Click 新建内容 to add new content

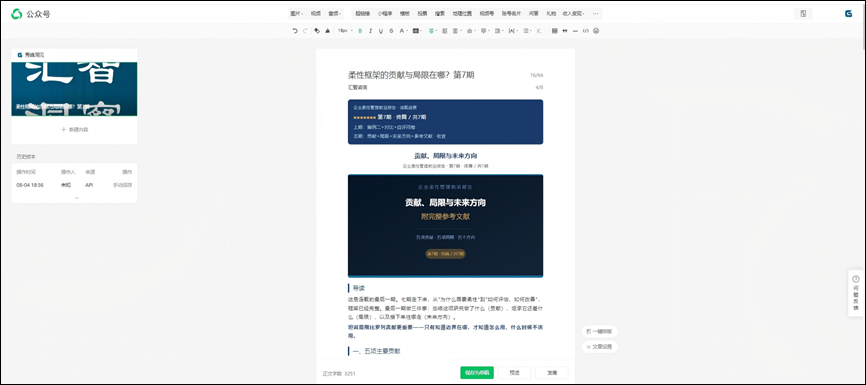[74, 129]
